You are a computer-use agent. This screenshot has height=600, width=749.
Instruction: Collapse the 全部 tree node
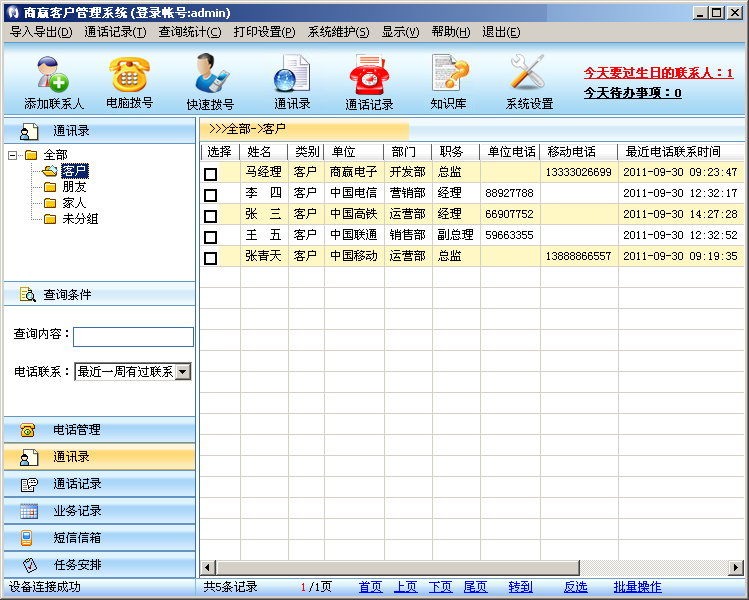pos(13,155)
